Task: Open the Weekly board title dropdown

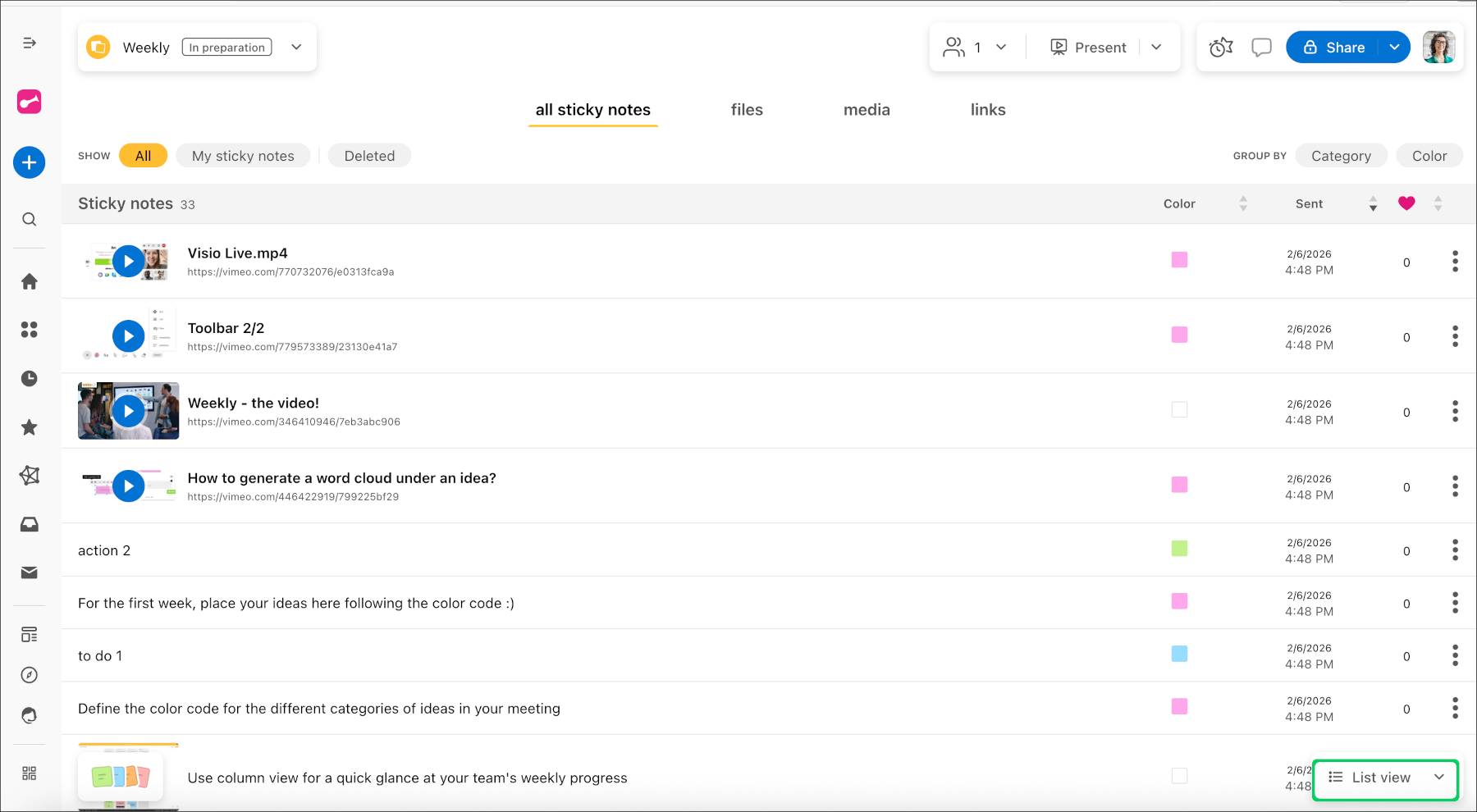Action: (295, 47)
